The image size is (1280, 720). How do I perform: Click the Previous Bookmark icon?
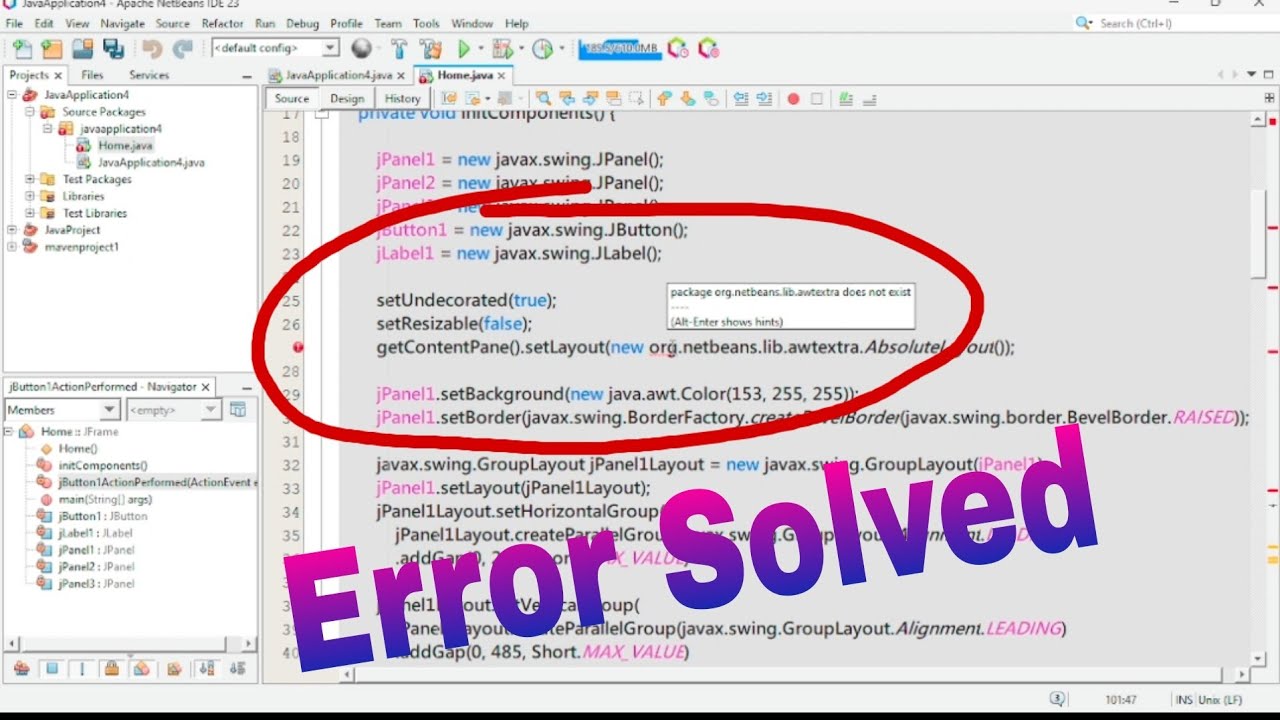coord(664,98)
